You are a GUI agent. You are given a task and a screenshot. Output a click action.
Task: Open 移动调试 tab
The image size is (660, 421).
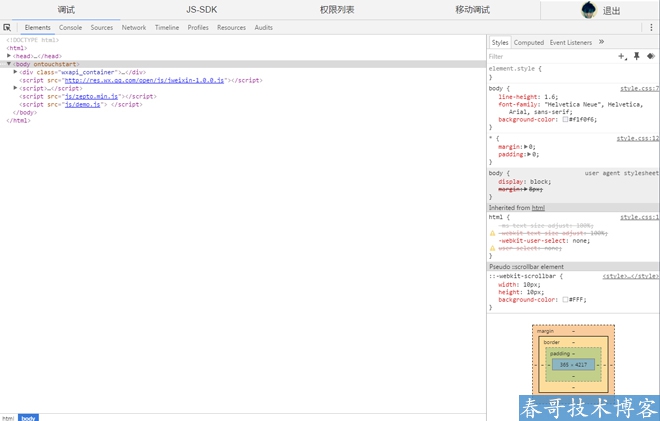(472, 10)
